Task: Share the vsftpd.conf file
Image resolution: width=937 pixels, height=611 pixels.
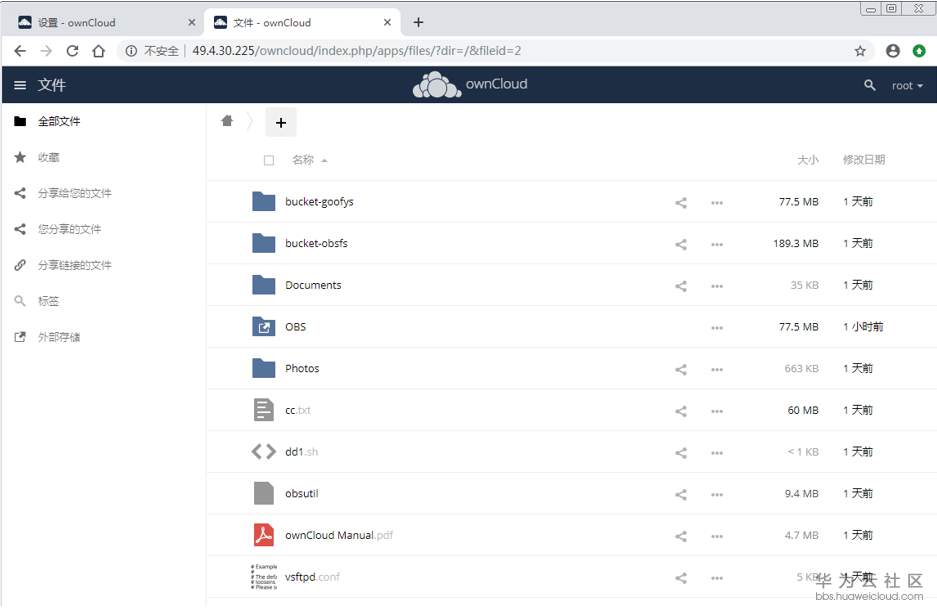Action: (x=681, y=578)
